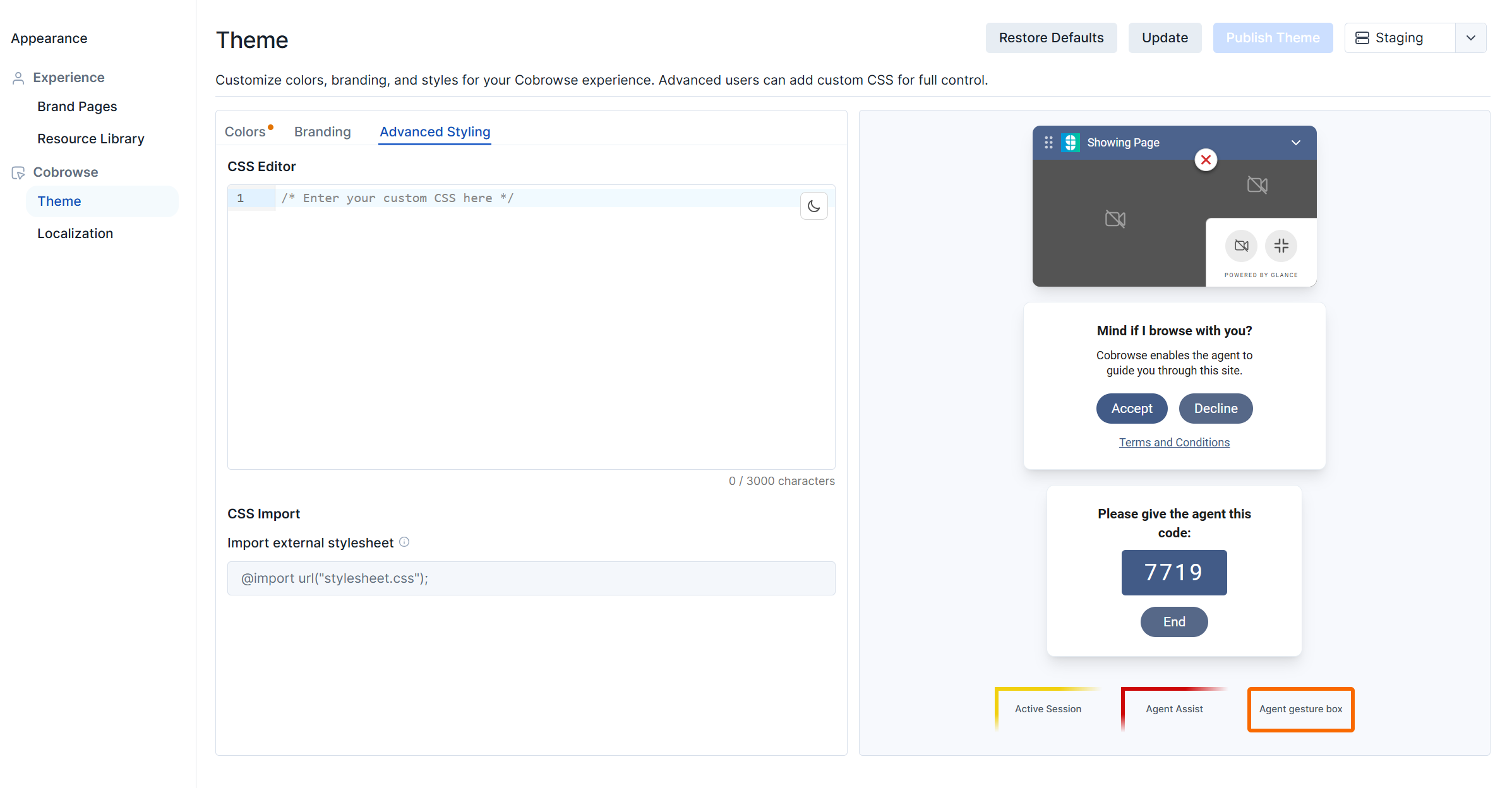This screenshot has height=788, width=1512.
Task: Click the Experience person icon in sidebar
Action: tap(18, 78)
